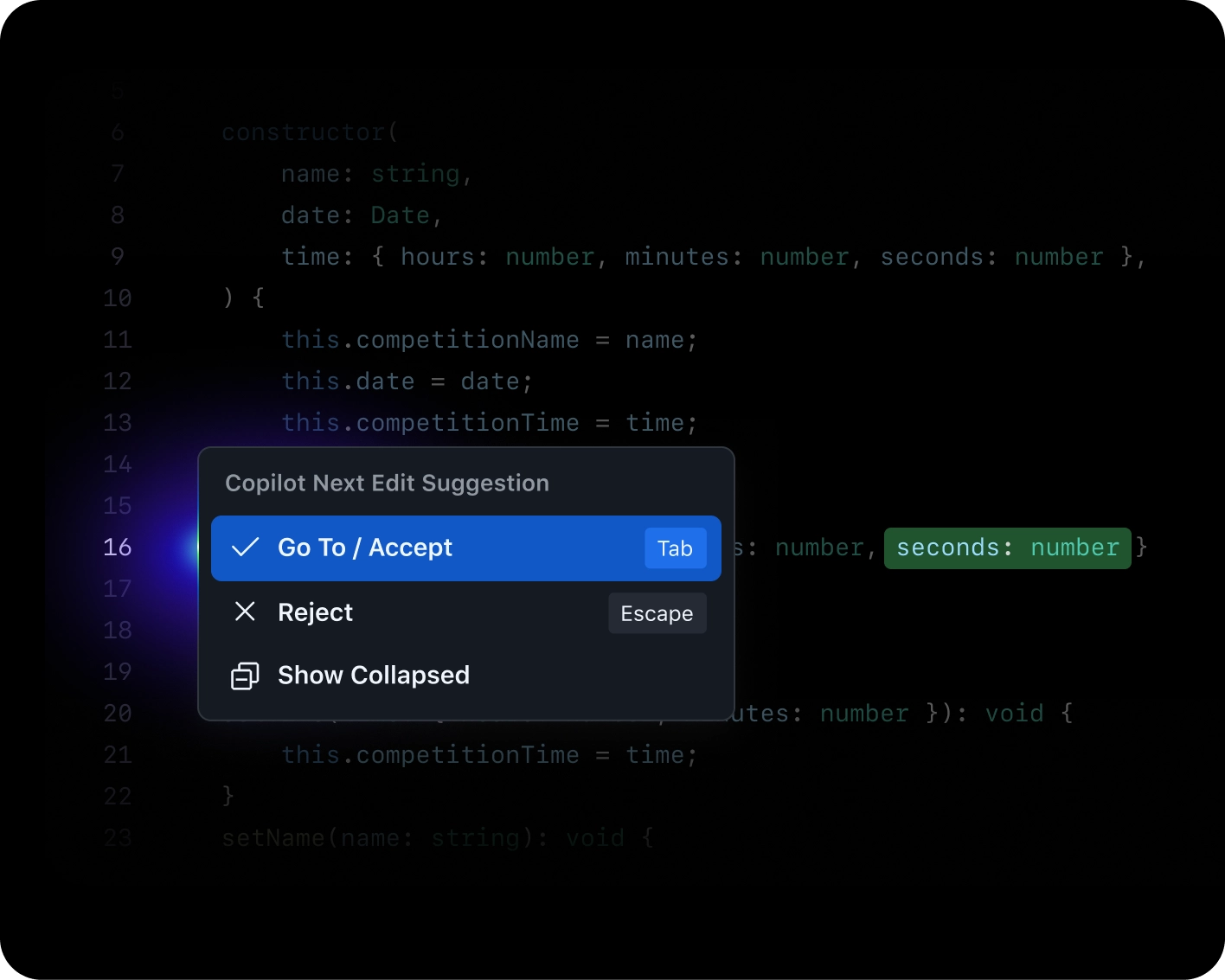The image size is (1225, 980).
Task: Click the Copilot Next Edit Suggestion title
Action: [x=387, y=483]
